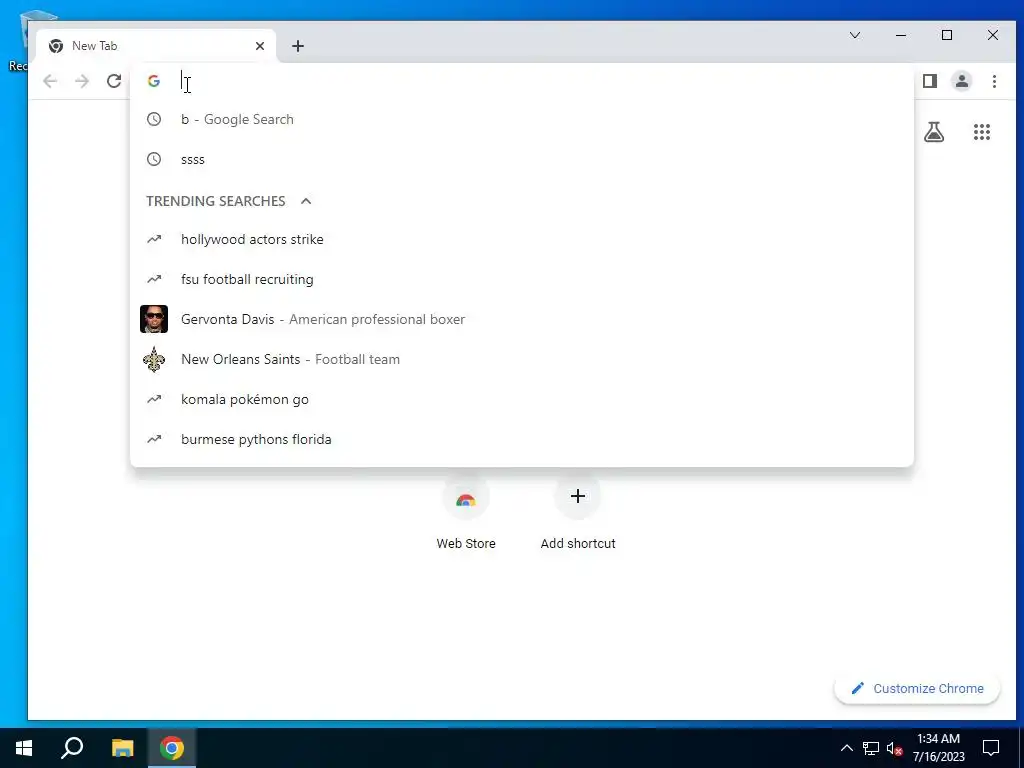Open the Web Store shortcut
Image resolution: width=1024 pixels, height=768 pixels.
[x=466, y=513]
